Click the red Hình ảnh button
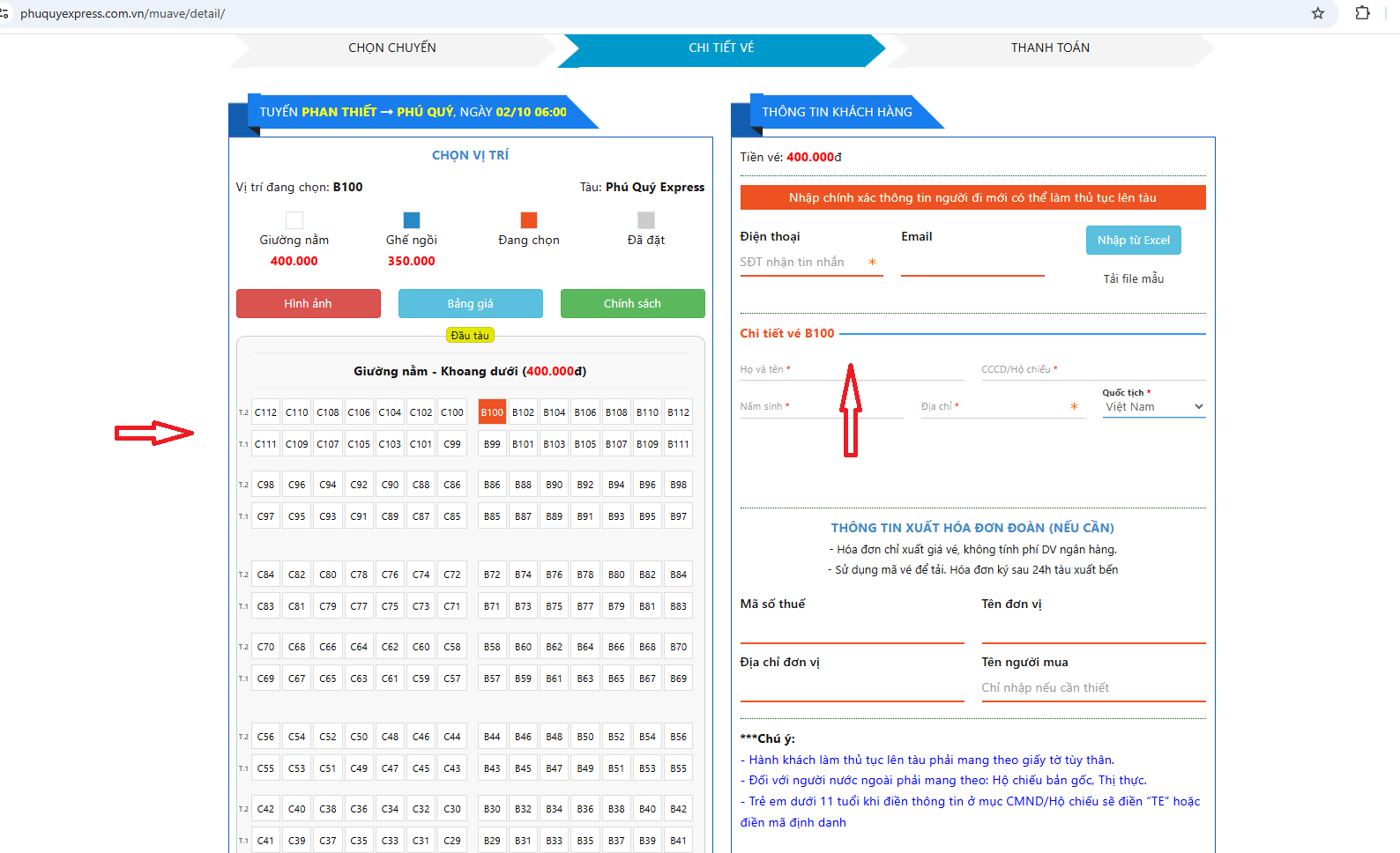This screenshot has width=1400, height=853. 309,303
